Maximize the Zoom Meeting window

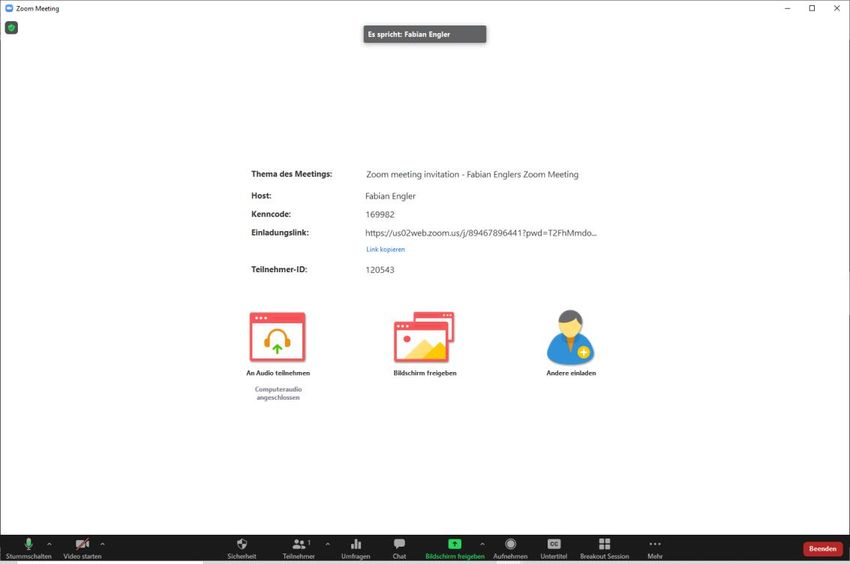(812, 8)
